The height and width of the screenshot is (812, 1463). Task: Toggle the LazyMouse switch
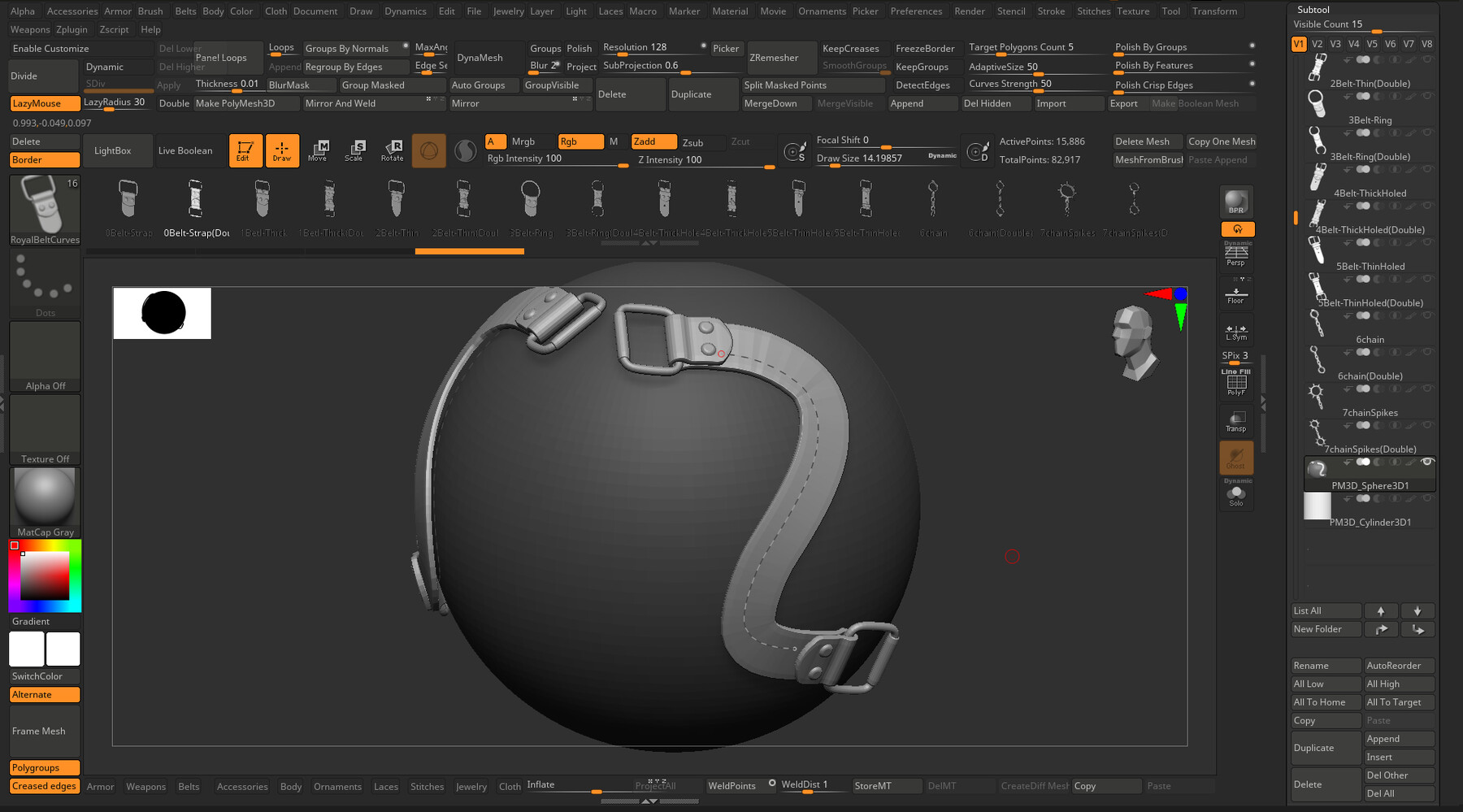point(45,103)
